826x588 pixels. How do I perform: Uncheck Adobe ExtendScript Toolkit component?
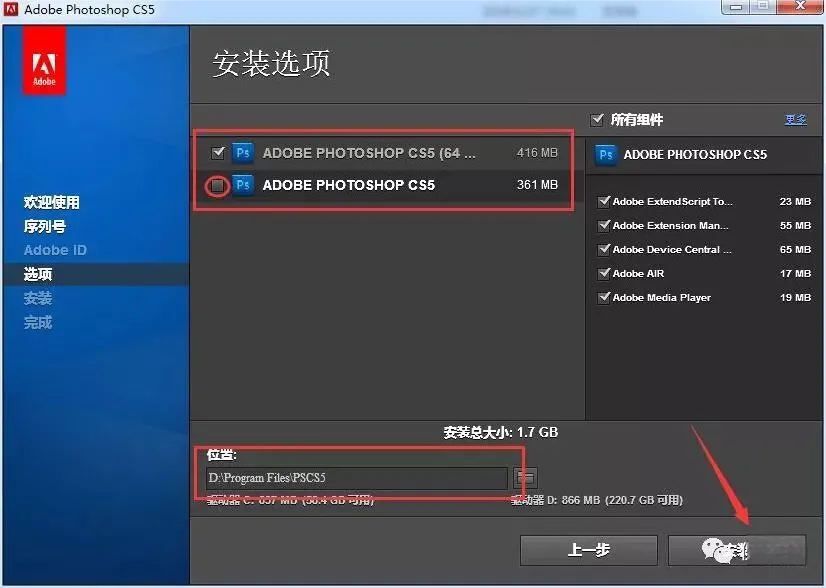click(604, 201)
